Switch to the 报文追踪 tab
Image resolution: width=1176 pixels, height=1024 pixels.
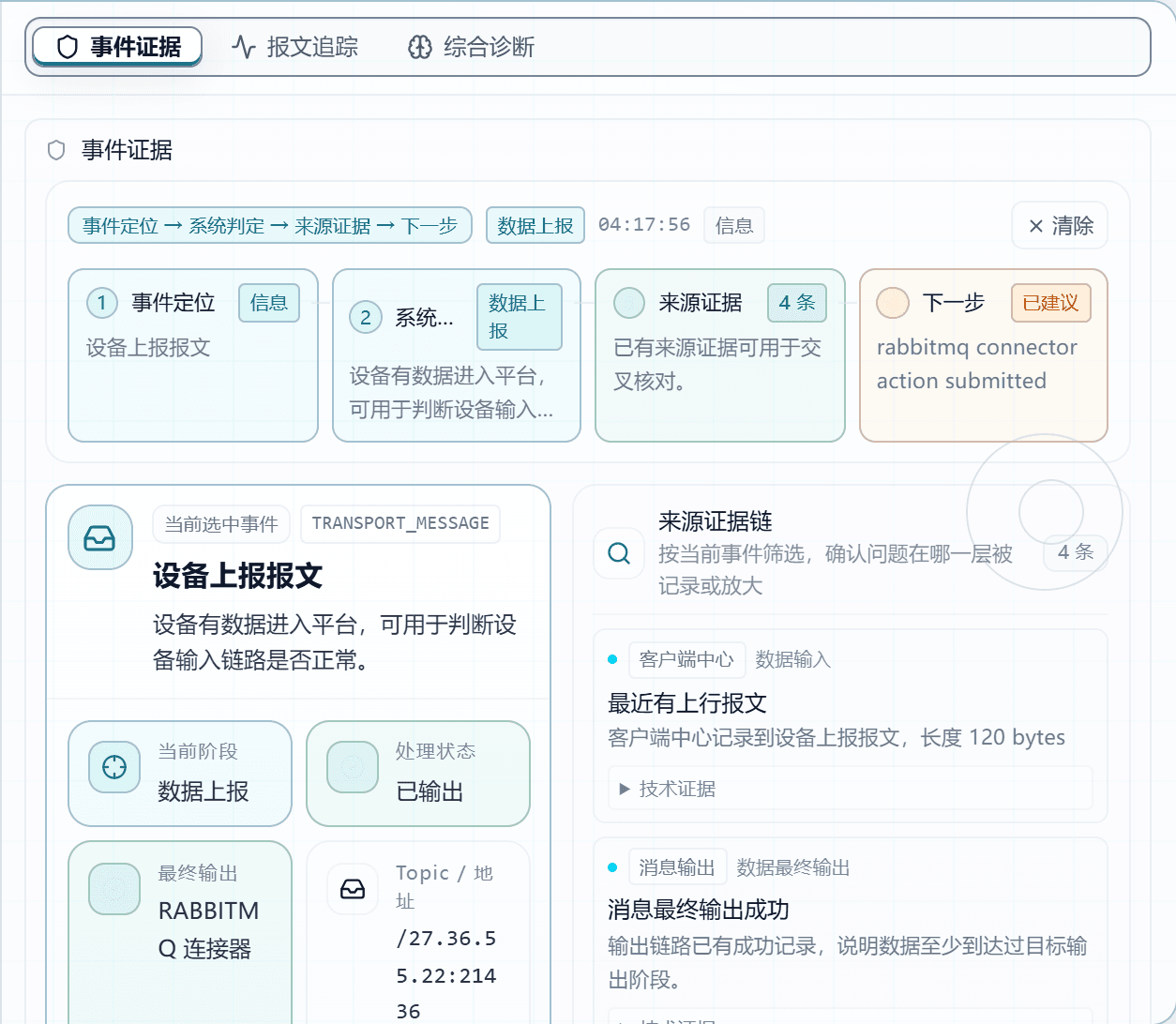(x=295, y=47)
